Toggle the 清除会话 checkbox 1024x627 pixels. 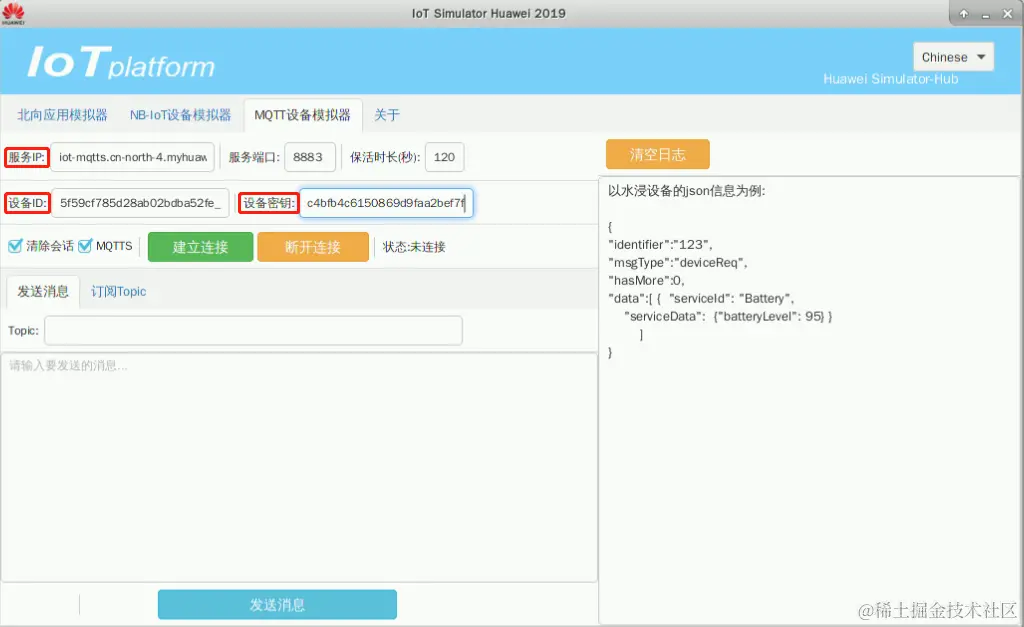tap(15, 246)
